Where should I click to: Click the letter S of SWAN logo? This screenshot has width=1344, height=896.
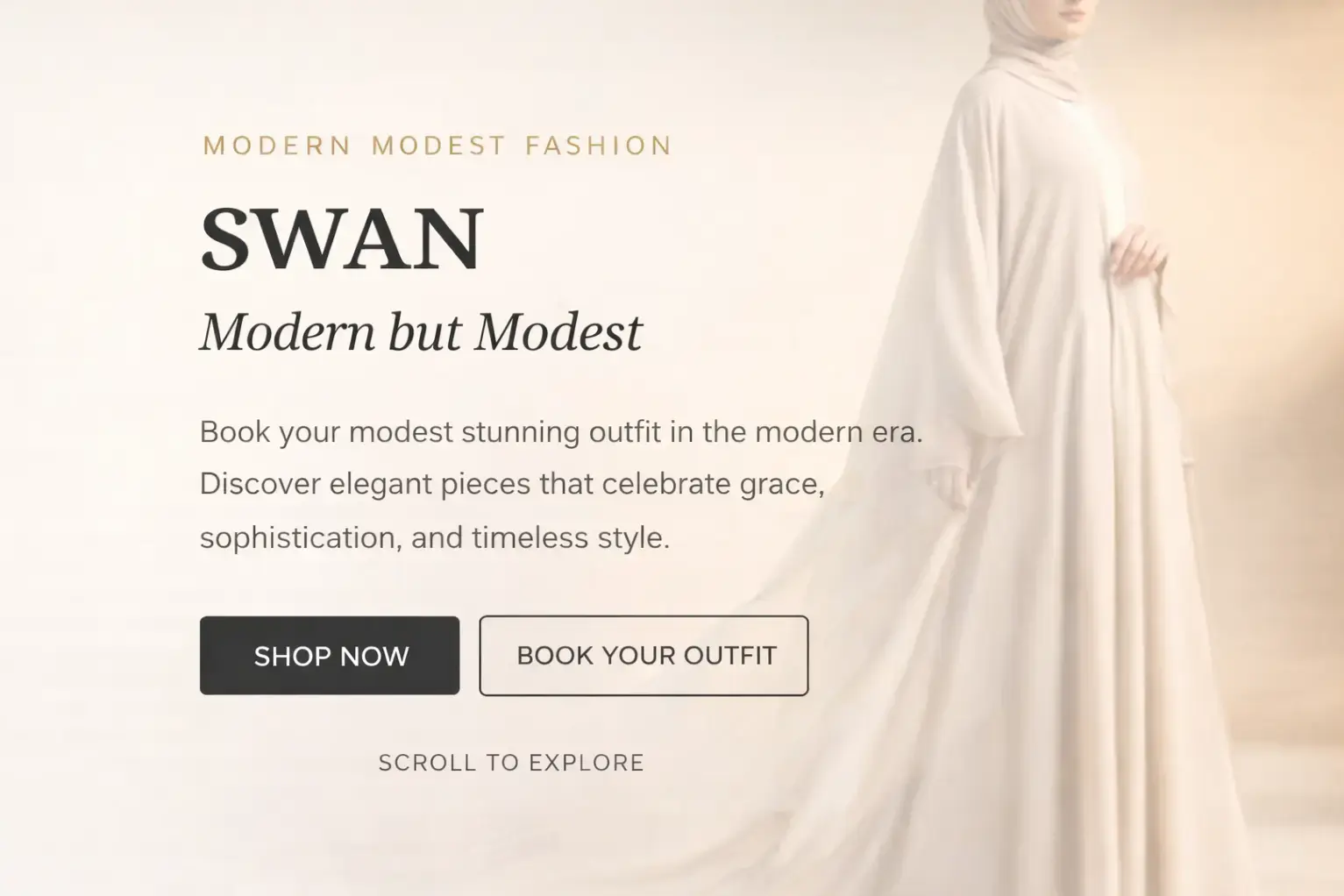click(225, 239)
